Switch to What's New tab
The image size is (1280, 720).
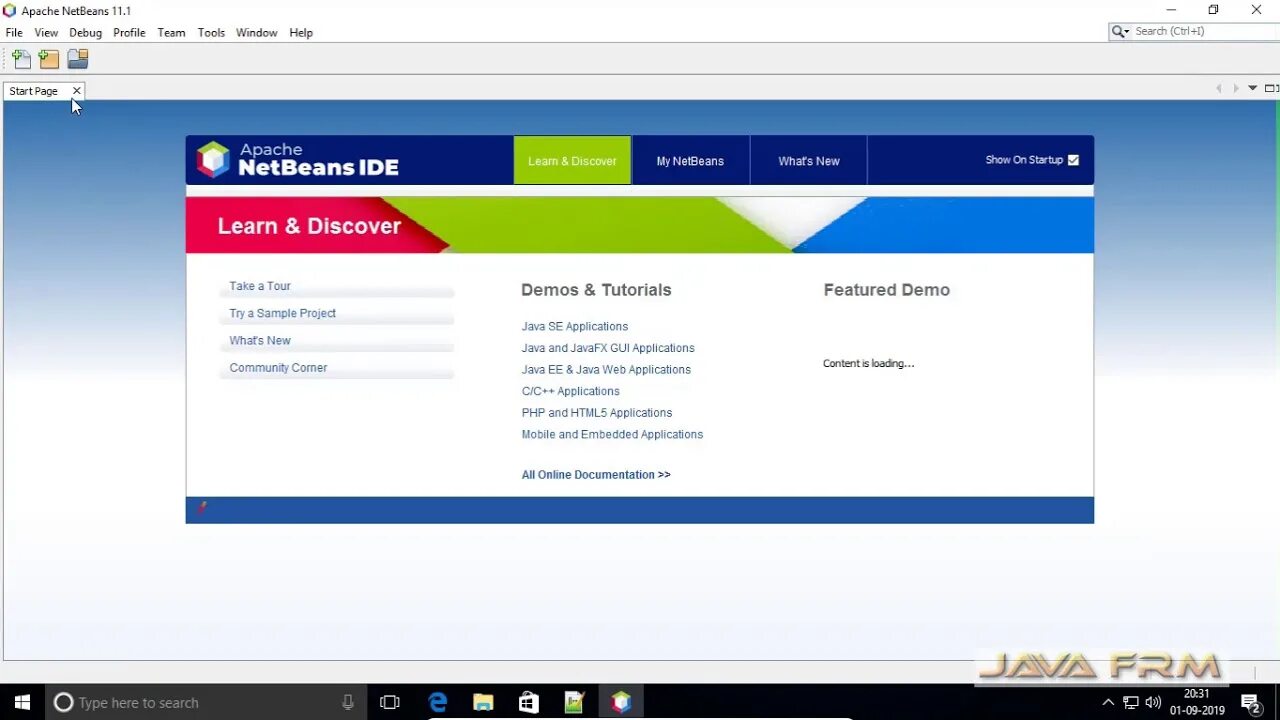coord(809,161)
